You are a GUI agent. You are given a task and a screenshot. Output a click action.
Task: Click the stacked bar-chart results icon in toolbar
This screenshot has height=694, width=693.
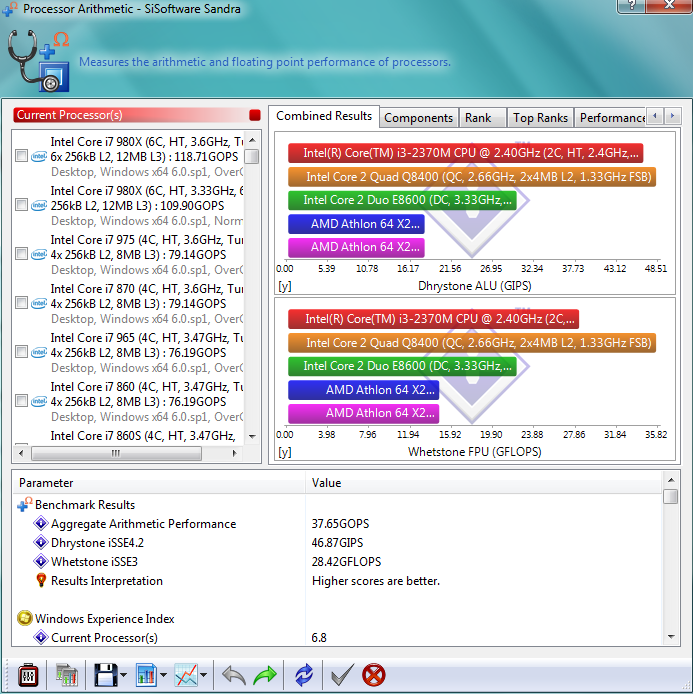pos(66,675)
